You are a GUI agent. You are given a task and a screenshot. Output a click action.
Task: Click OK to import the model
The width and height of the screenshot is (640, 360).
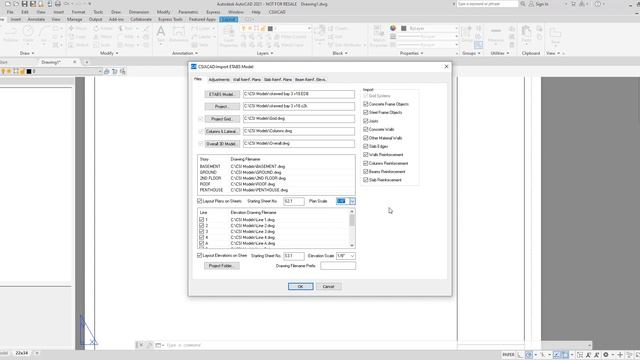300,287
